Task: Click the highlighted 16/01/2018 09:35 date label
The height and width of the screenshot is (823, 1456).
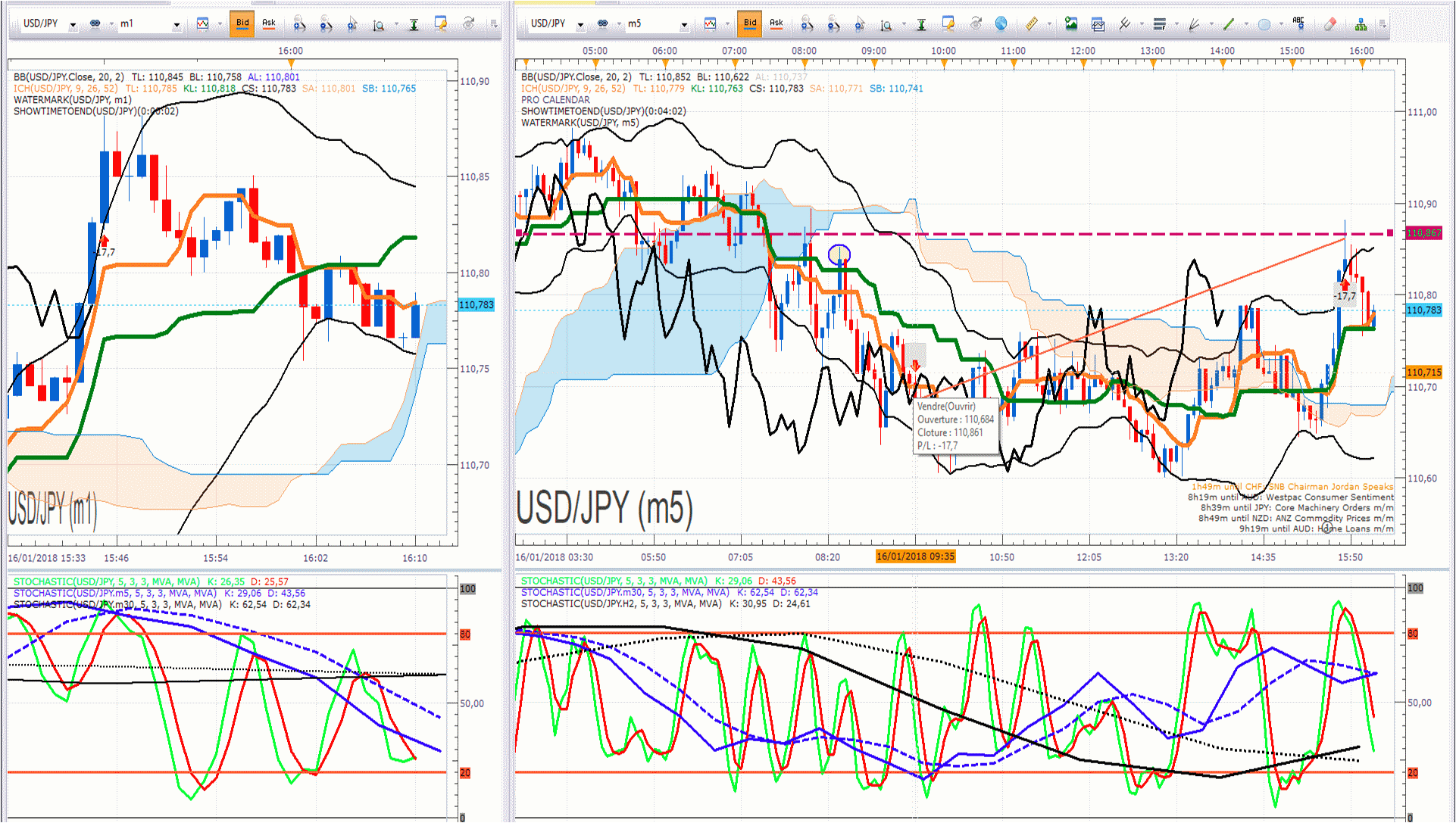Action: click(x=915, y=556)
